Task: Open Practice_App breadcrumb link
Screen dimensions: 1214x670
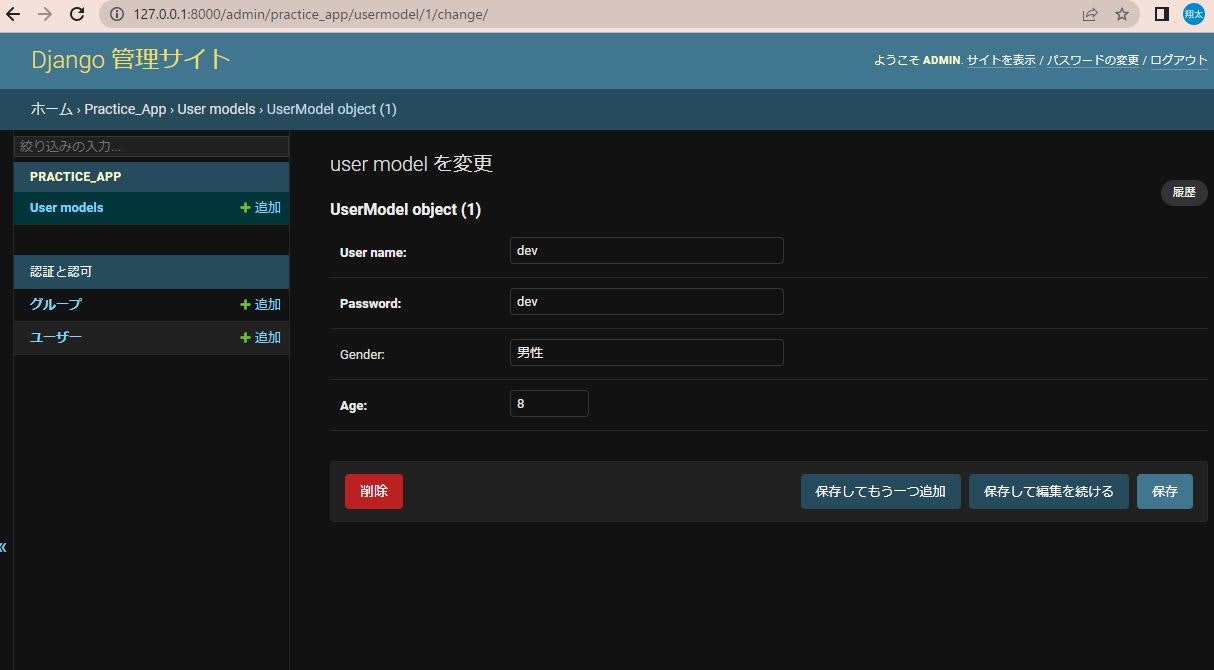Action: [125, 109]
